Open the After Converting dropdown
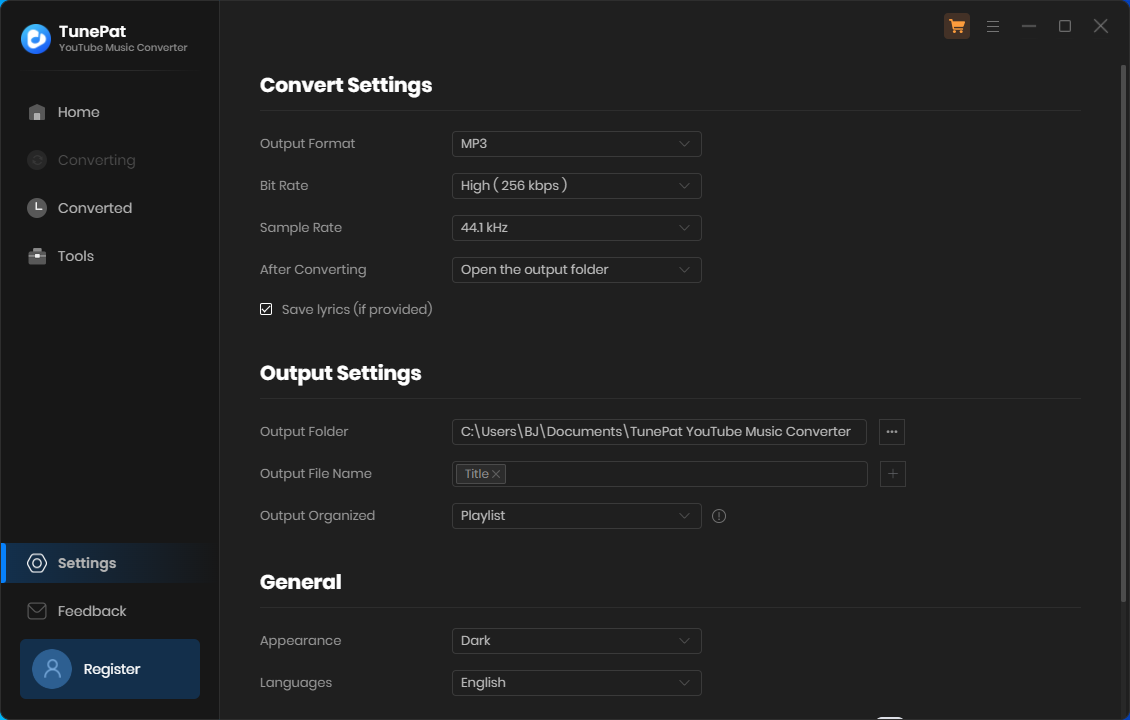1130x720 pixels. 577,270
